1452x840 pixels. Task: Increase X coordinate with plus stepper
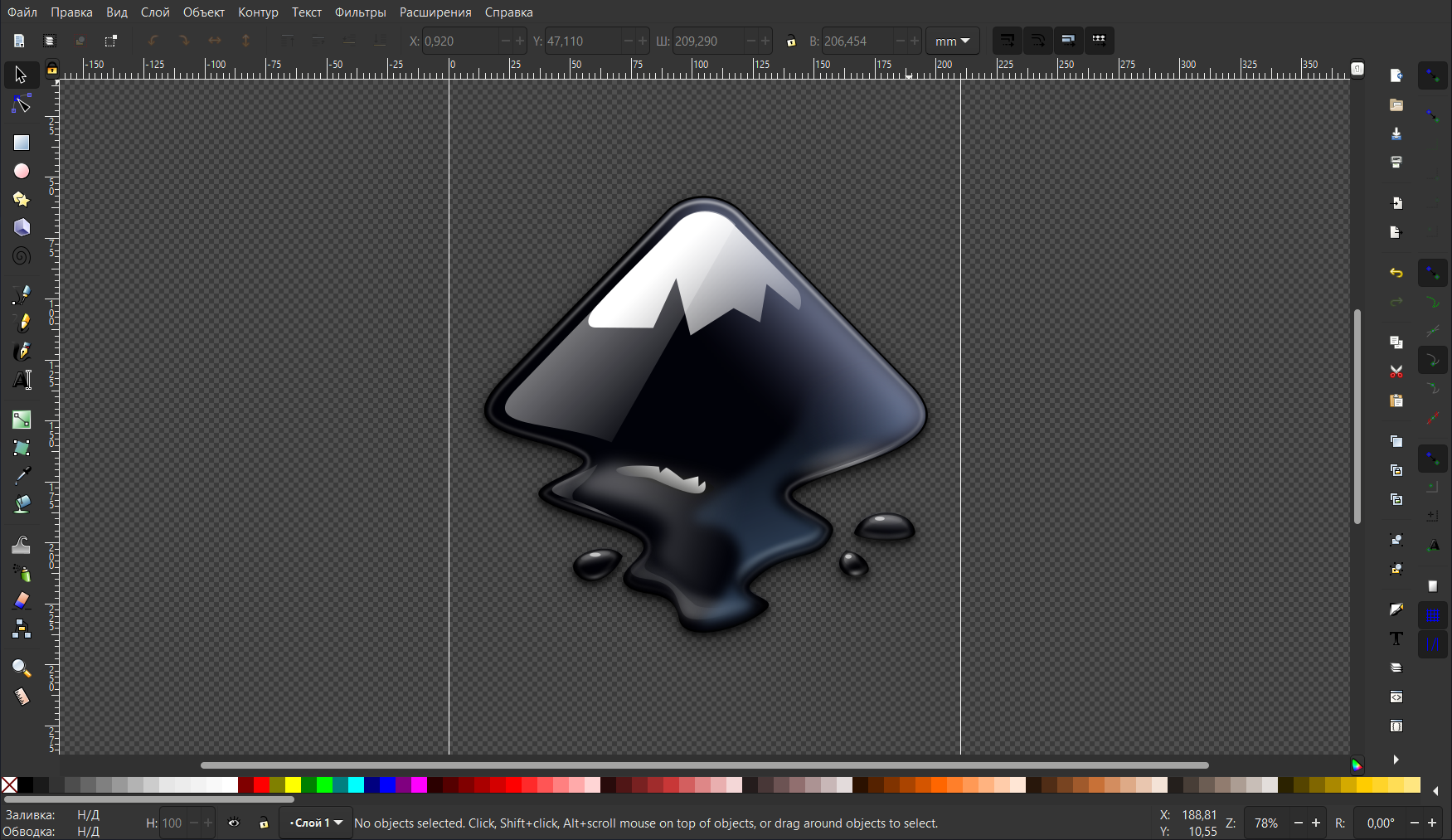tap(520, 41)
